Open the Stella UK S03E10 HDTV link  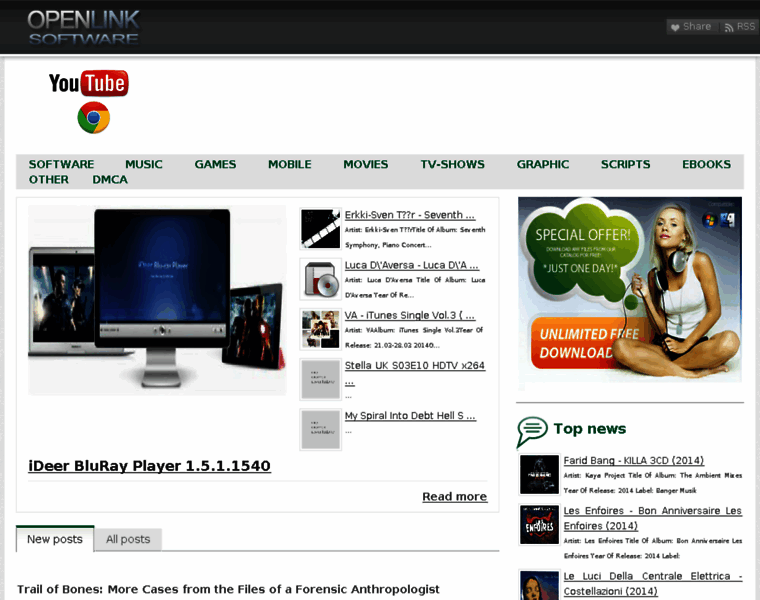[x=415, y=366]
